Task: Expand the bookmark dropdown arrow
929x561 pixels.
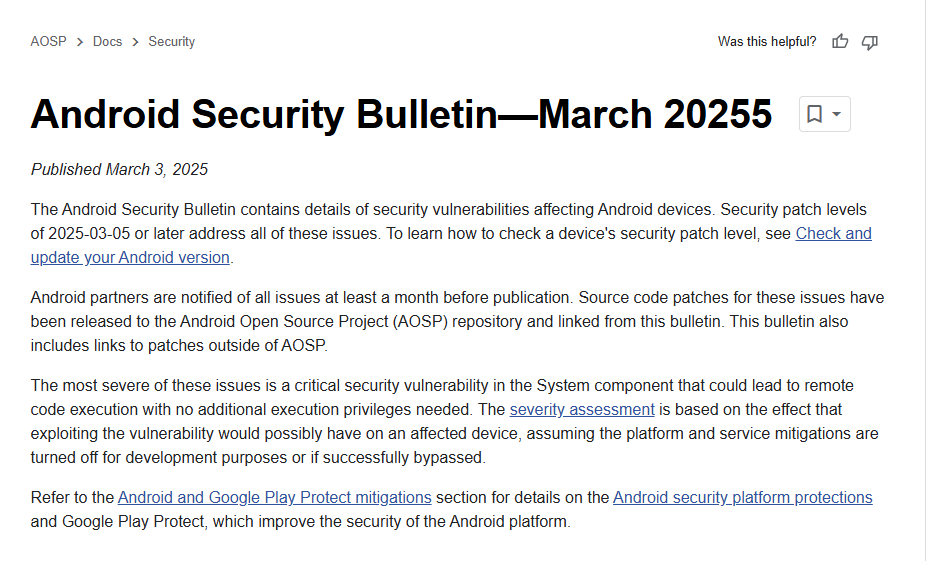Action: point(837,115)
